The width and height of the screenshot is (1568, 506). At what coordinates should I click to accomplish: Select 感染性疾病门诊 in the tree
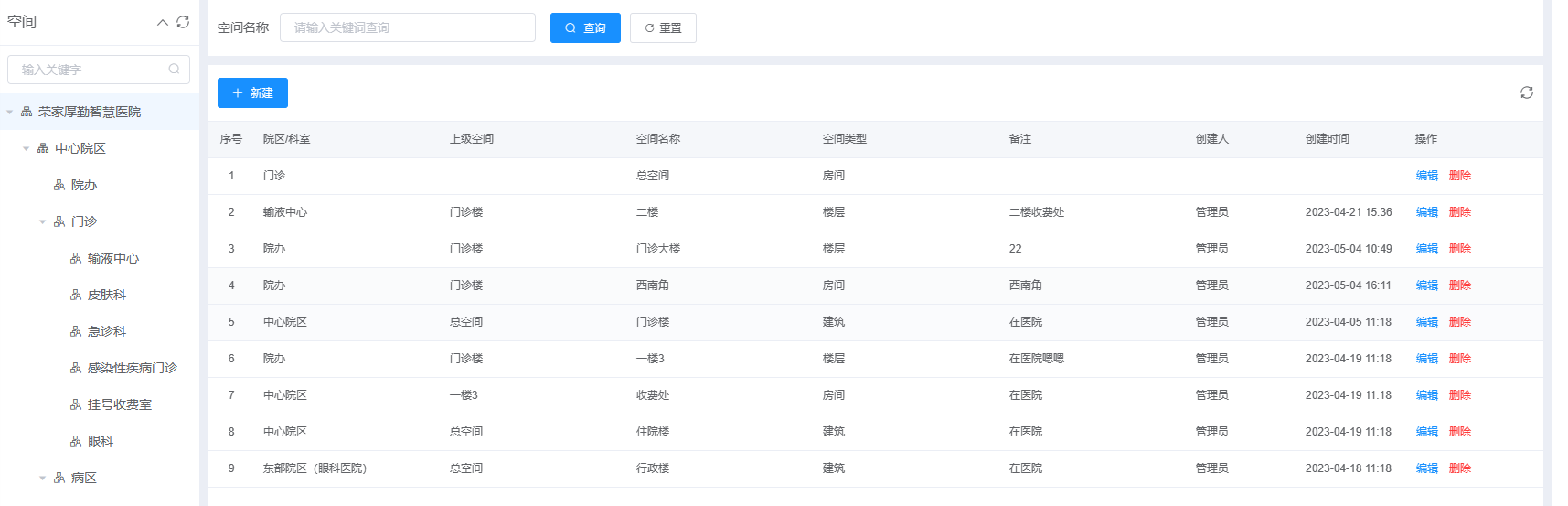pyautogui.click(x=132, y=368)
